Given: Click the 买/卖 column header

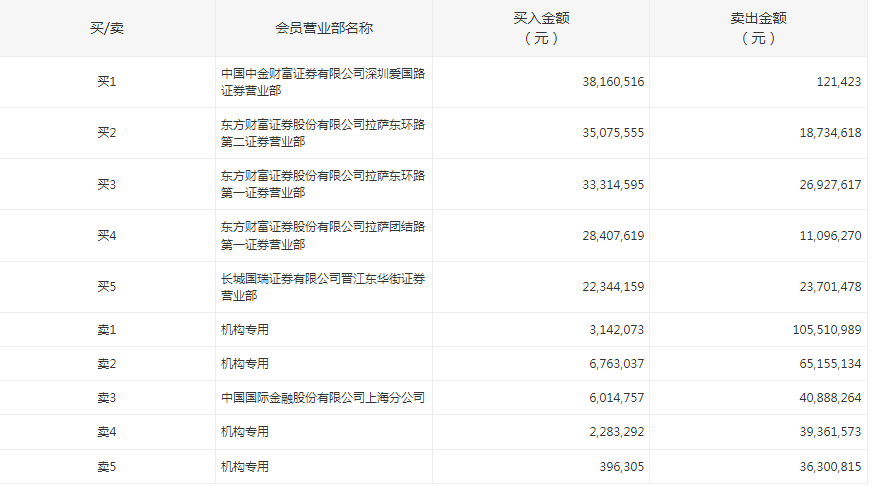Looking at the screenshot, I should [107, 28].
